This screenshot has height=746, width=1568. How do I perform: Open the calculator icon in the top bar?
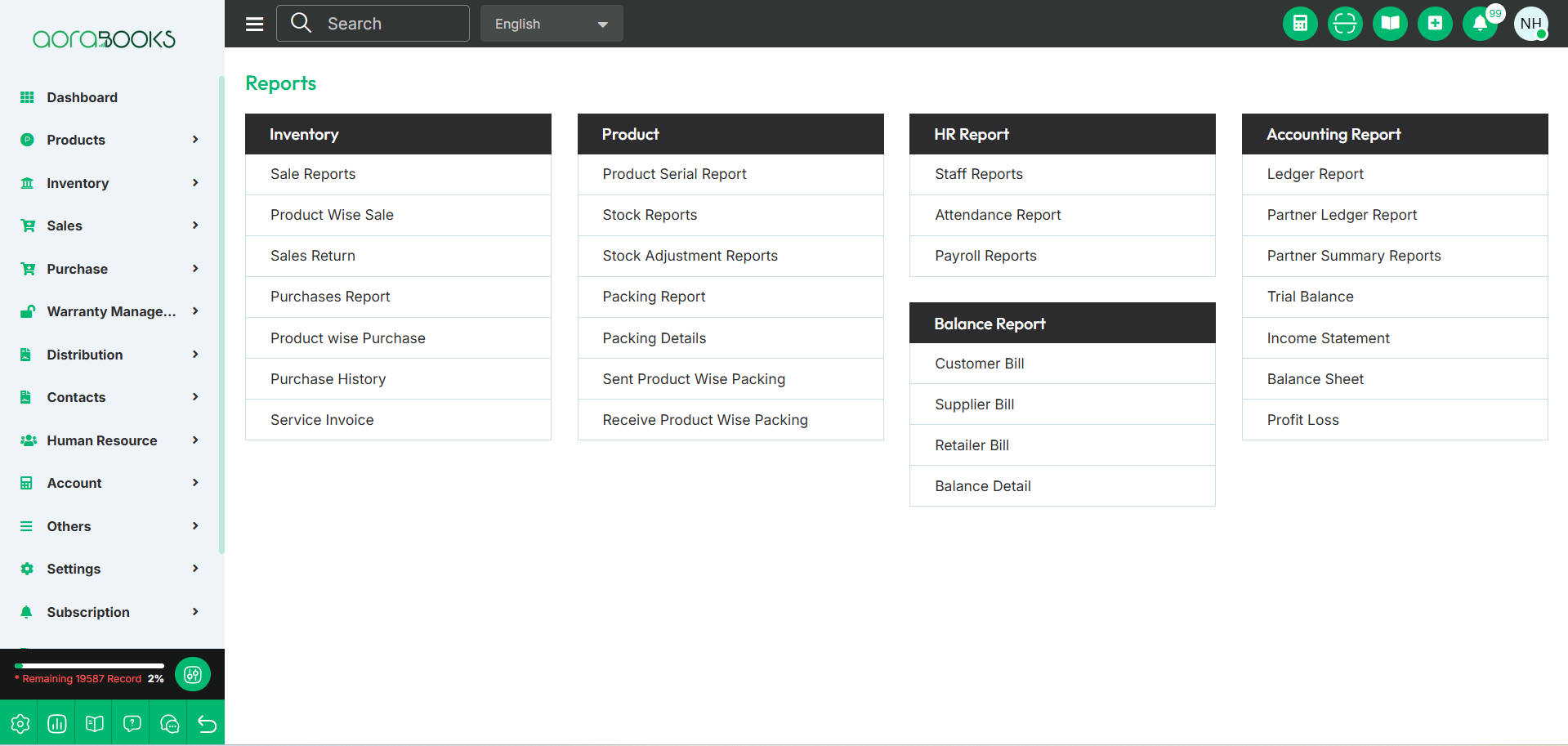[x=1300, y=24]
